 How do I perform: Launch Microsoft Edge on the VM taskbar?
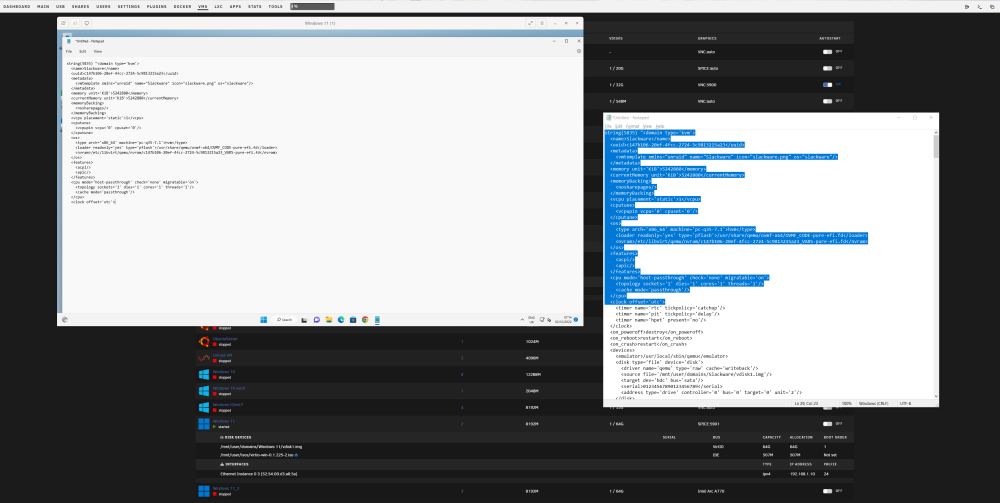pyautogui.click(x=341, y=319)
